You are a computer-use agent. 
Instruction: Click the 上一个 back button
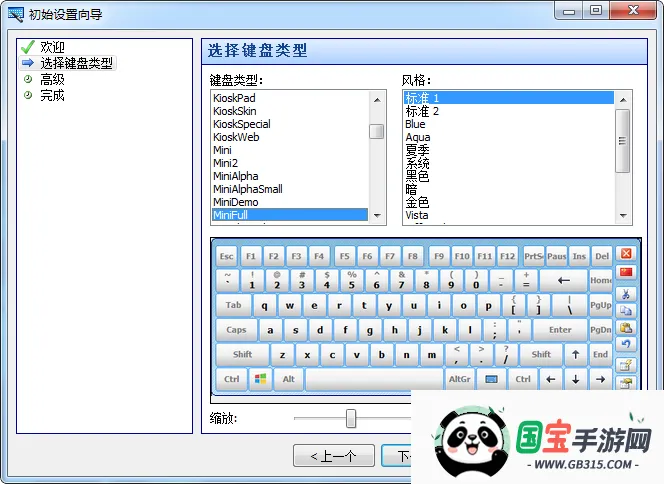point(334,456)
